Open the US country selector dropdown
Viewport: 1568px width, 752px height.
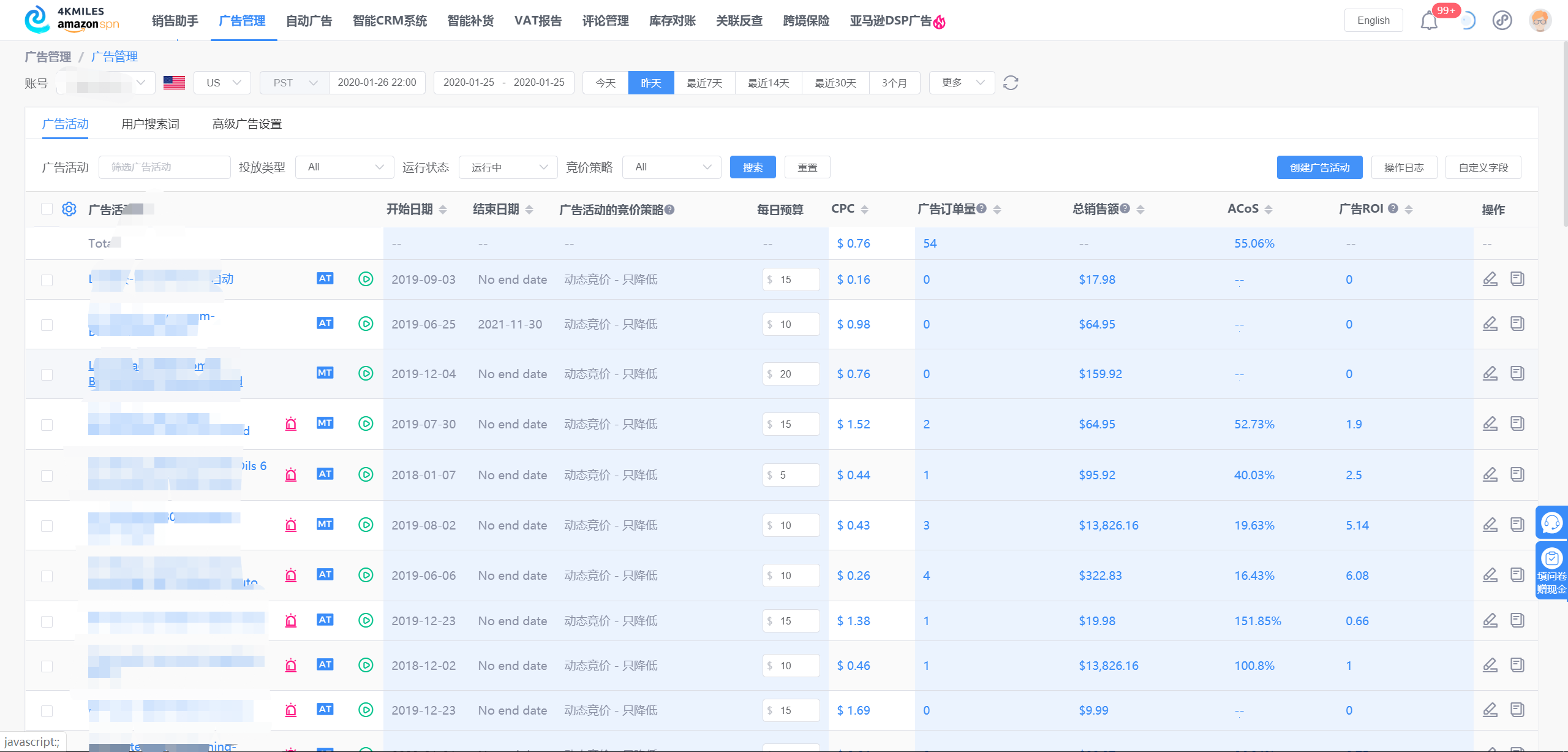click(222, 82)
